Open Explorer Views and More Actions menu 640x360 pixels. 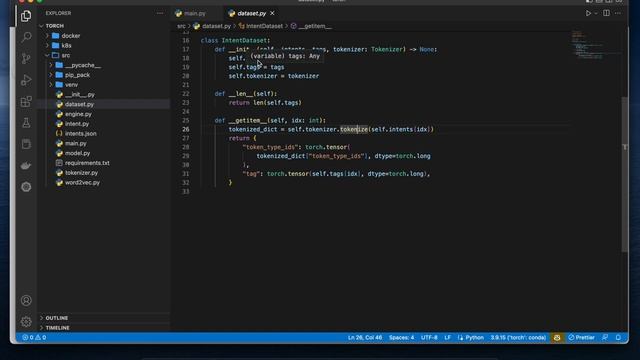point(160,13)
